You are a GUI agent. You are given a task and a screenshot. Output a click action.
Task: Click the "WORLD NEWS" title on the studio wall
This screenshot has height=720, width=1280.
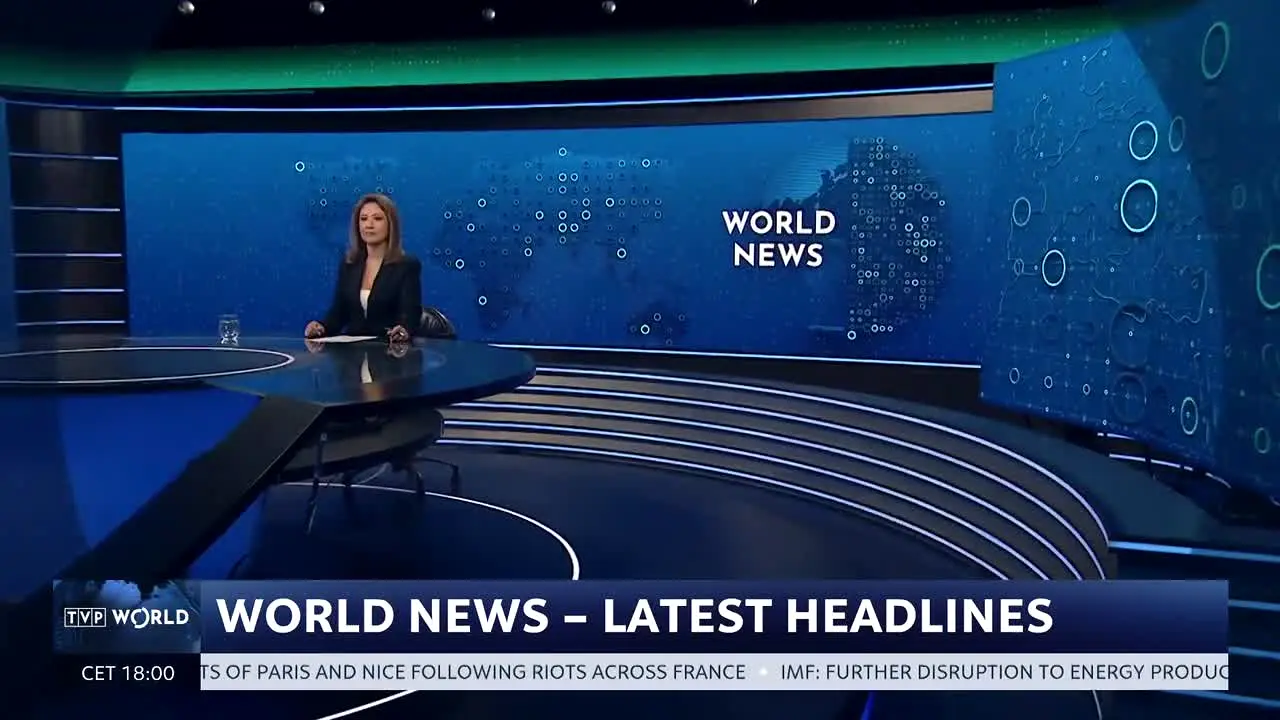[x=779, y=238]
